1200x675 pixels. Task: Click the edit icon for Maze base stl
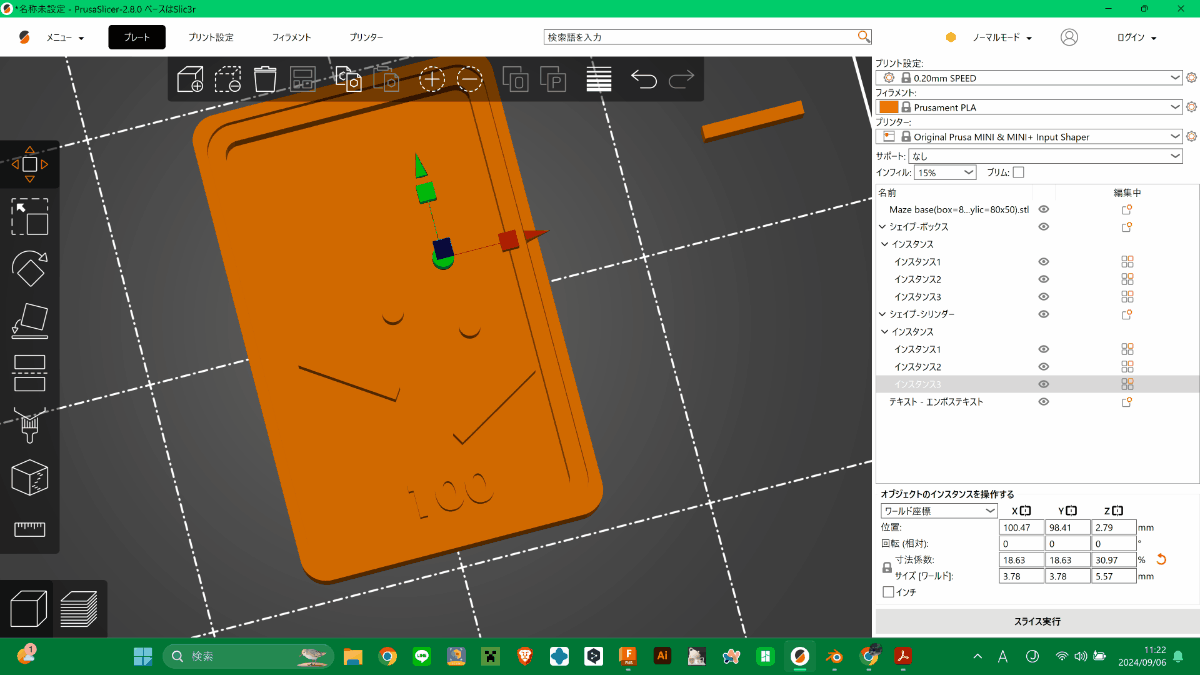click(1126, 210)
